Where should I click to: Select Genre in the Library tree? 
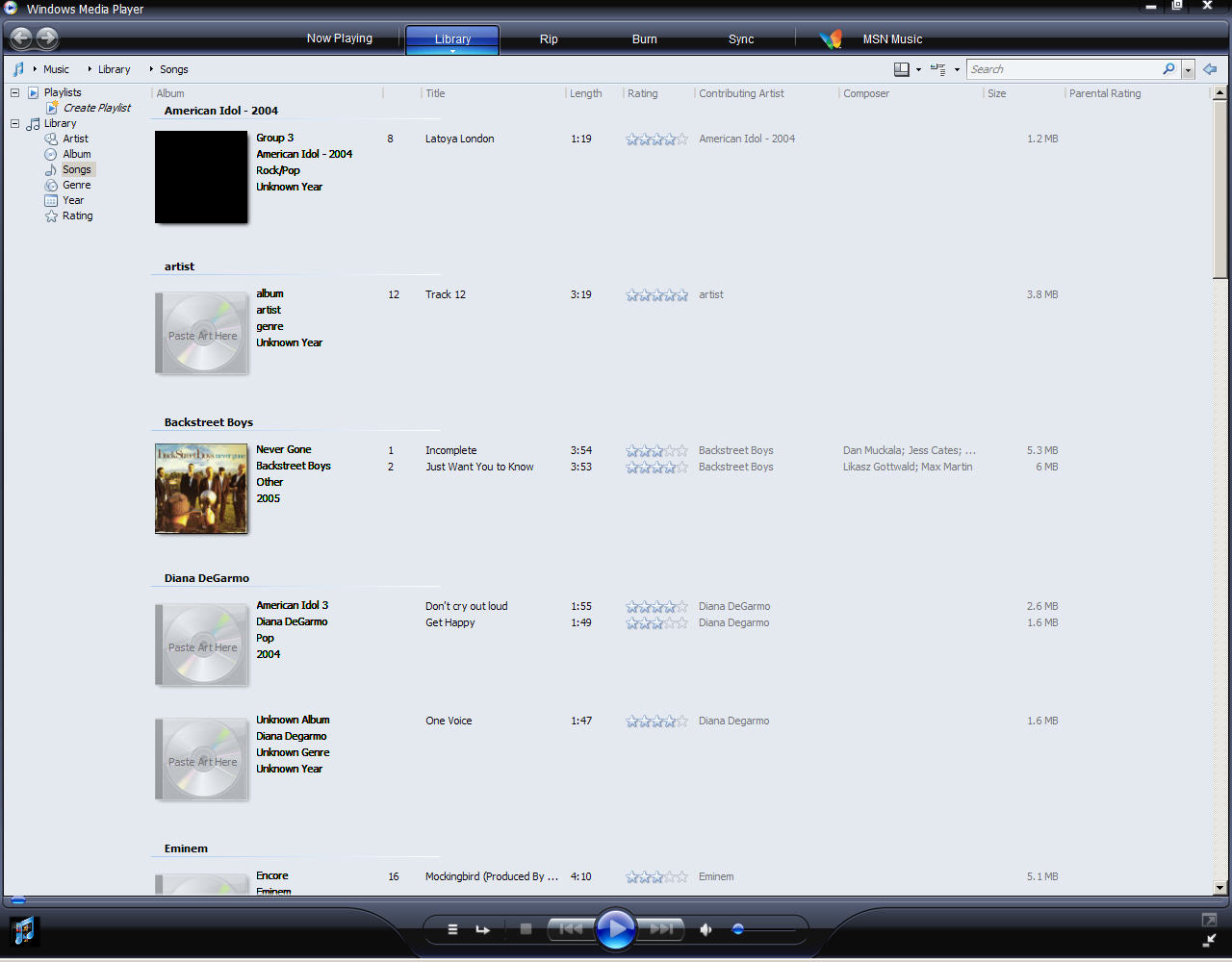77,185
